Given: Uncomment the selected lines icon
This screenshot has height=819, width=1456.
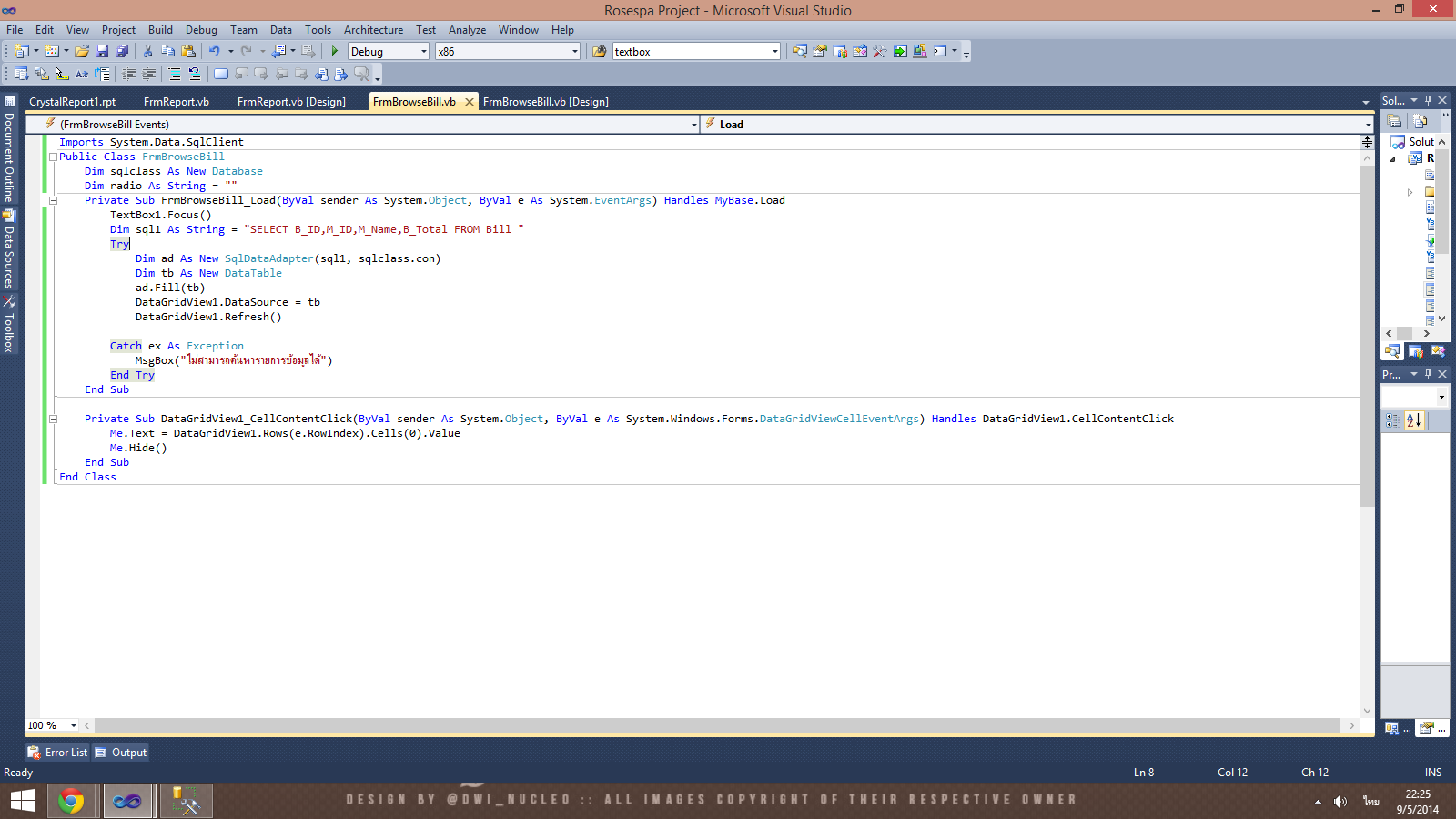Looking at the screenshot, I should (x=195, y=74).
